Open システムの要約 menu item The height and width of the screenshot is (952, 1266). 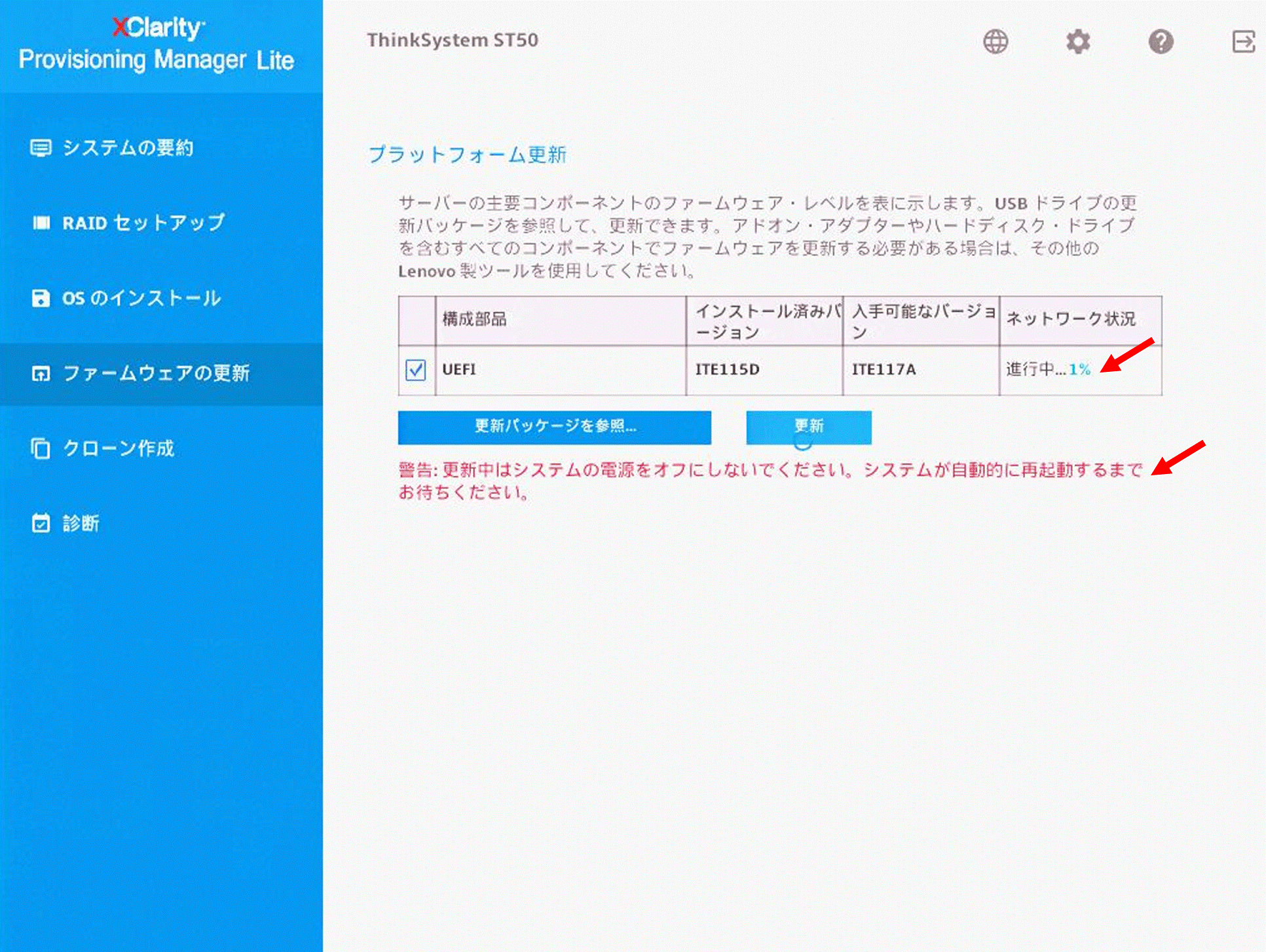161,148
